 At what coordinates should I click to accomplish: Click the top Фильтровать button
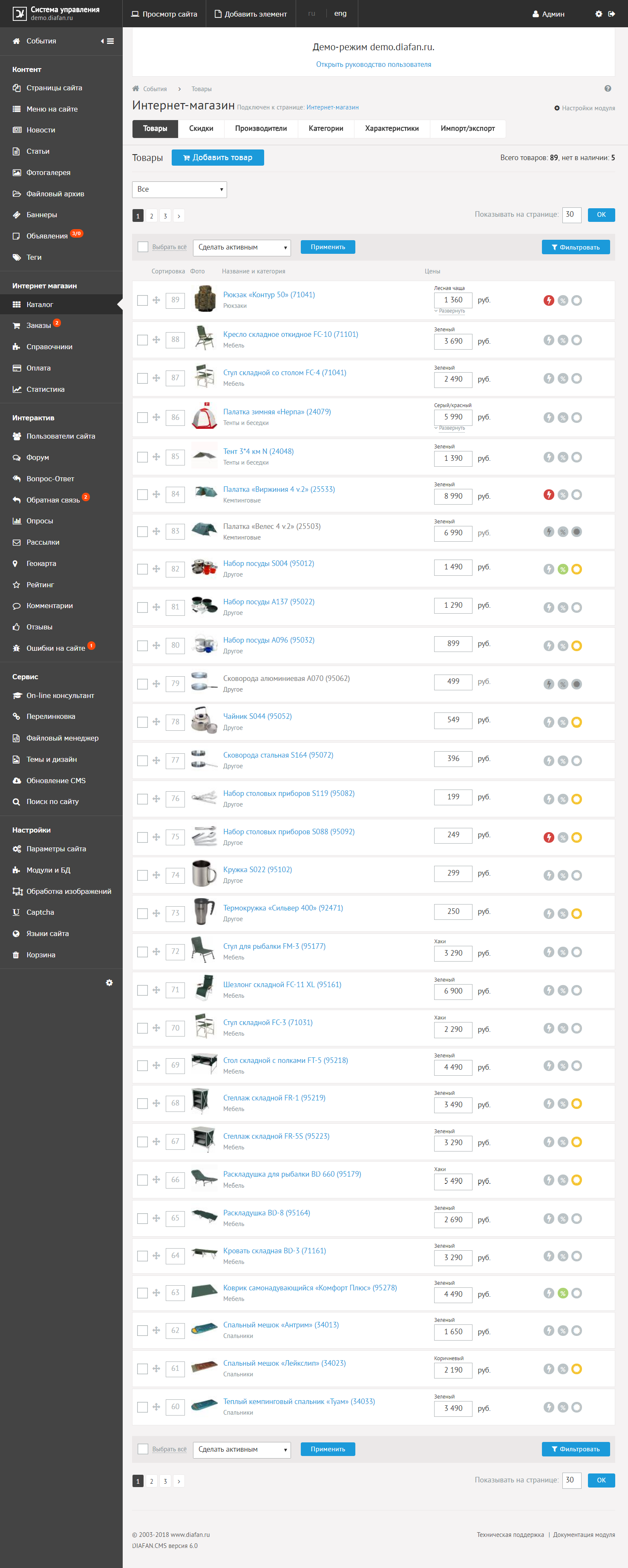576,247
